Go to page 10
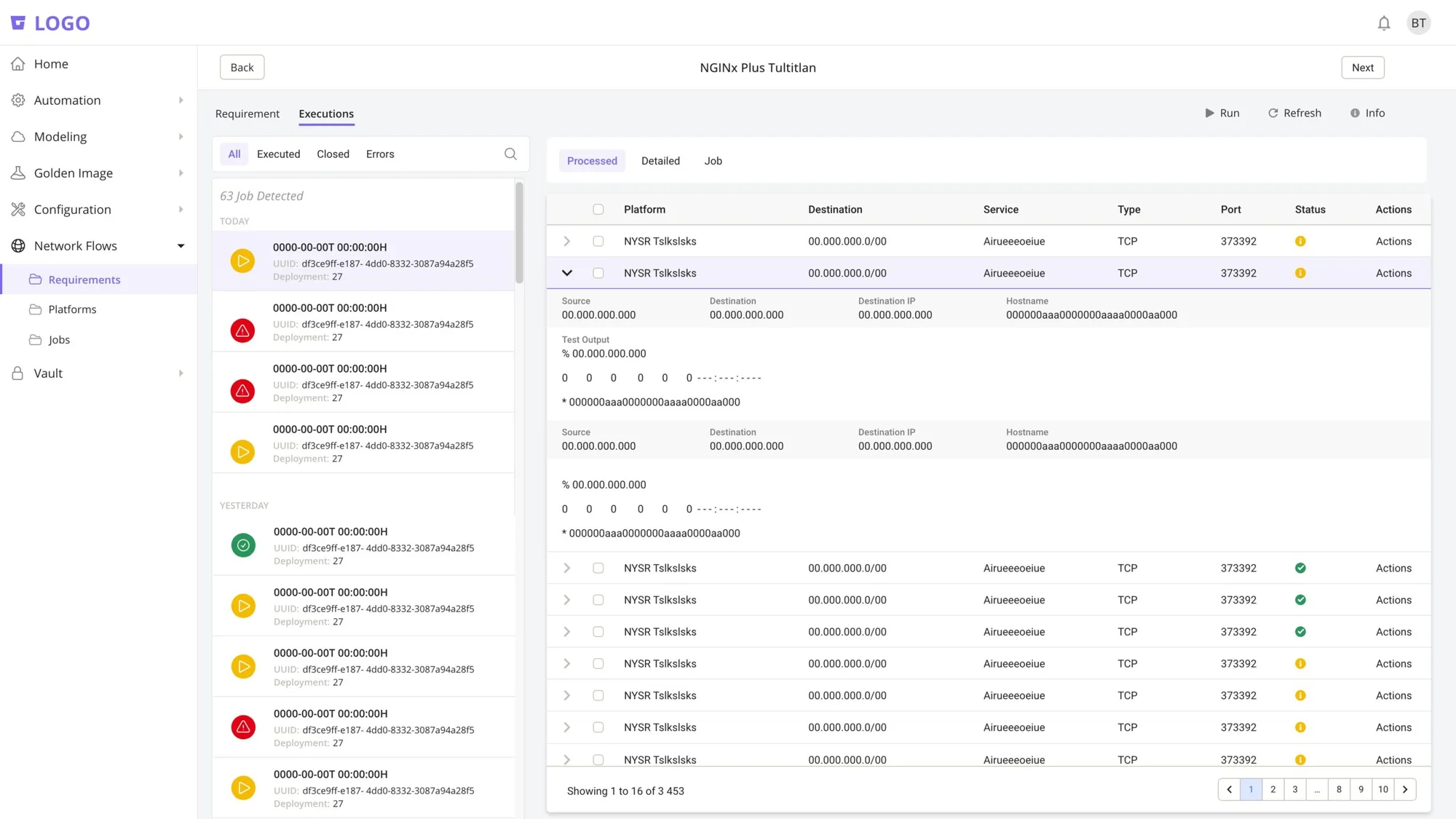The image size is (1456, 819). click(1383, 790)
